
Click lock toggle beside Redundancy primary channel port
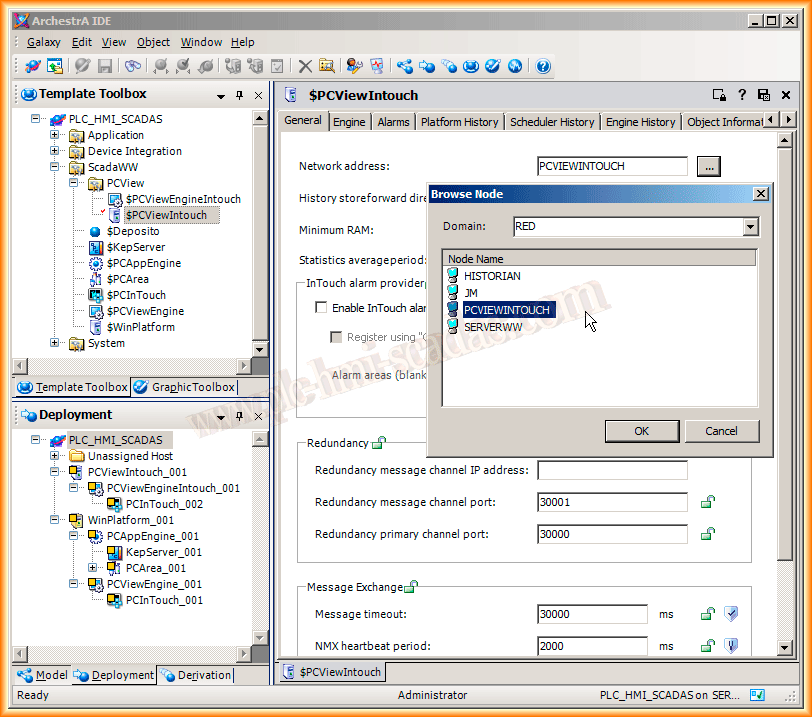click(x=708, y=534)
